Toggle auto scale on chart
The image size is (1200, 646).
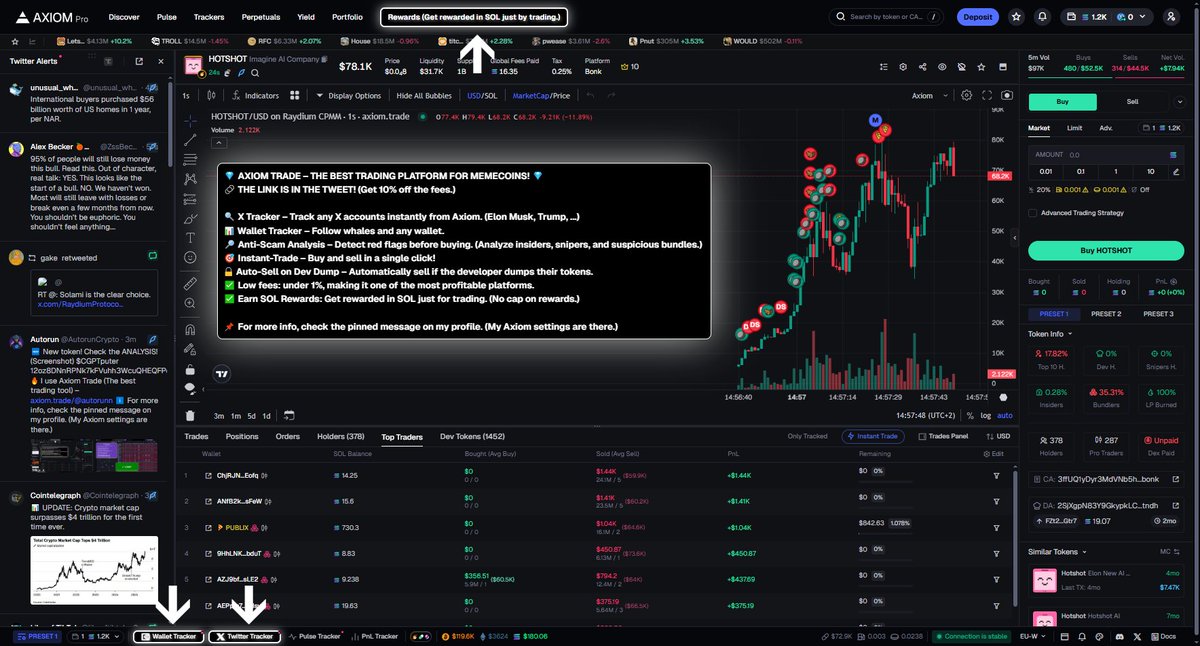pyautogui.click(x=1005, y=416)
